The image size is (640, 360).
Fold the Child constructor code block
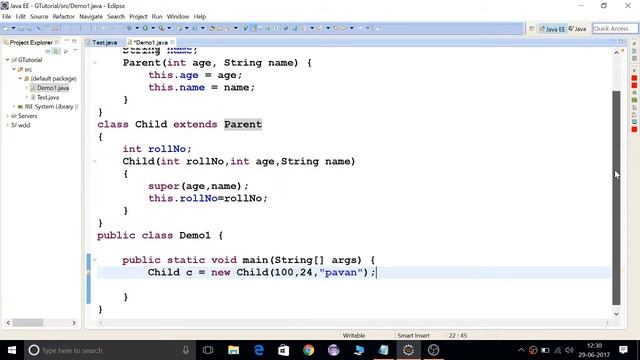[x=94, y=161]
